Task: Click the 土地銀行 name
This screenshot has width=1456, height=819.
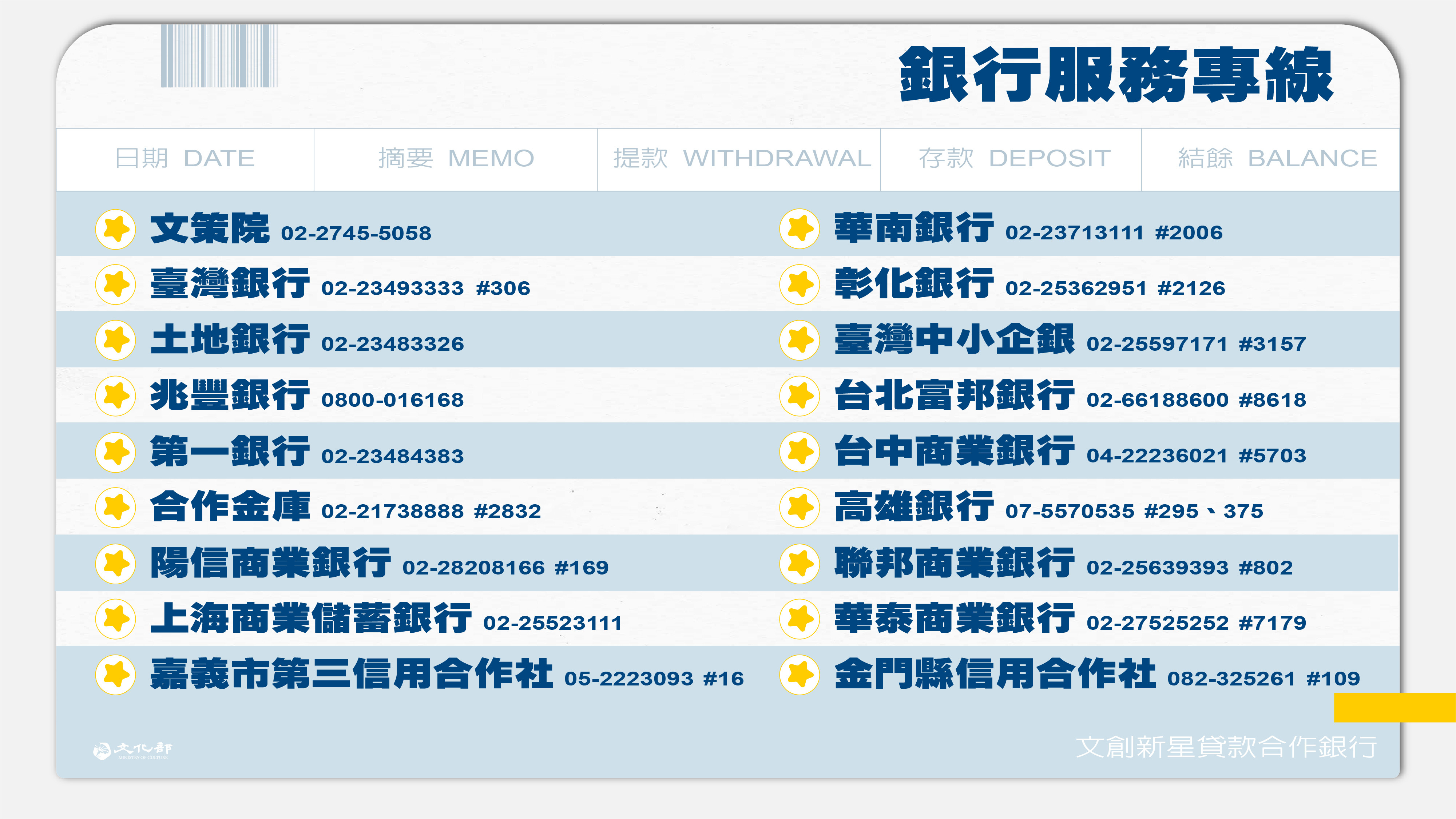Action: click(230, 339)
